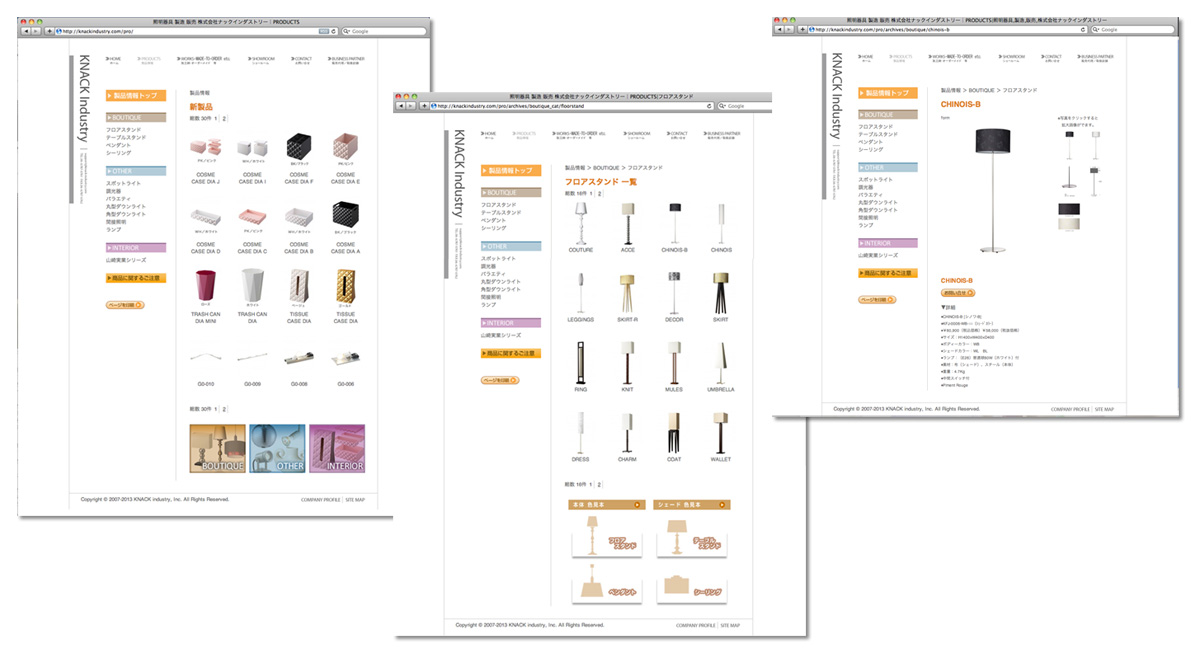Click the BOUTIQUE category banner image at bottom left
This screenshot has height=657, width=1200.
[217, 449]
